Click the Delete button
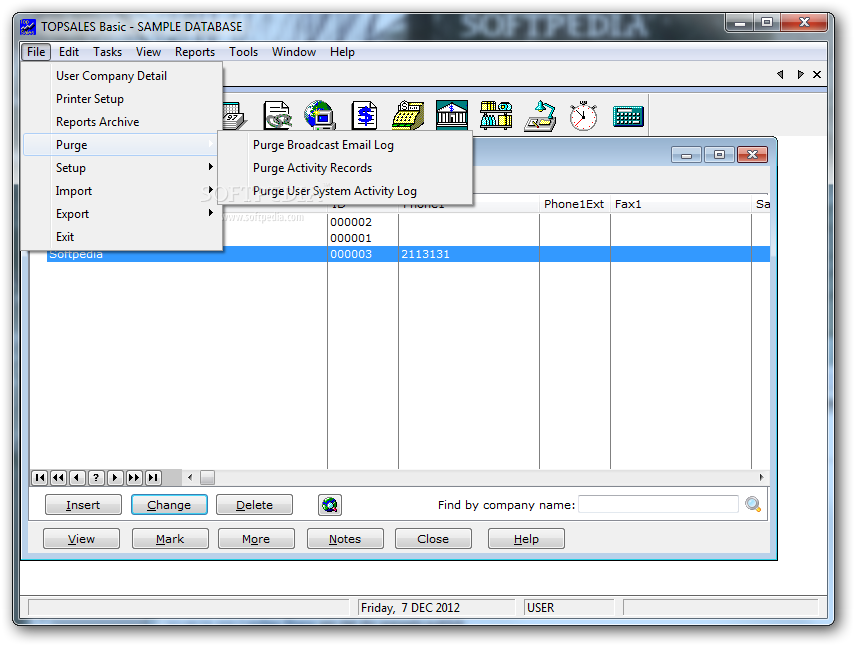 pyautogui.click(x=254, y=505)
